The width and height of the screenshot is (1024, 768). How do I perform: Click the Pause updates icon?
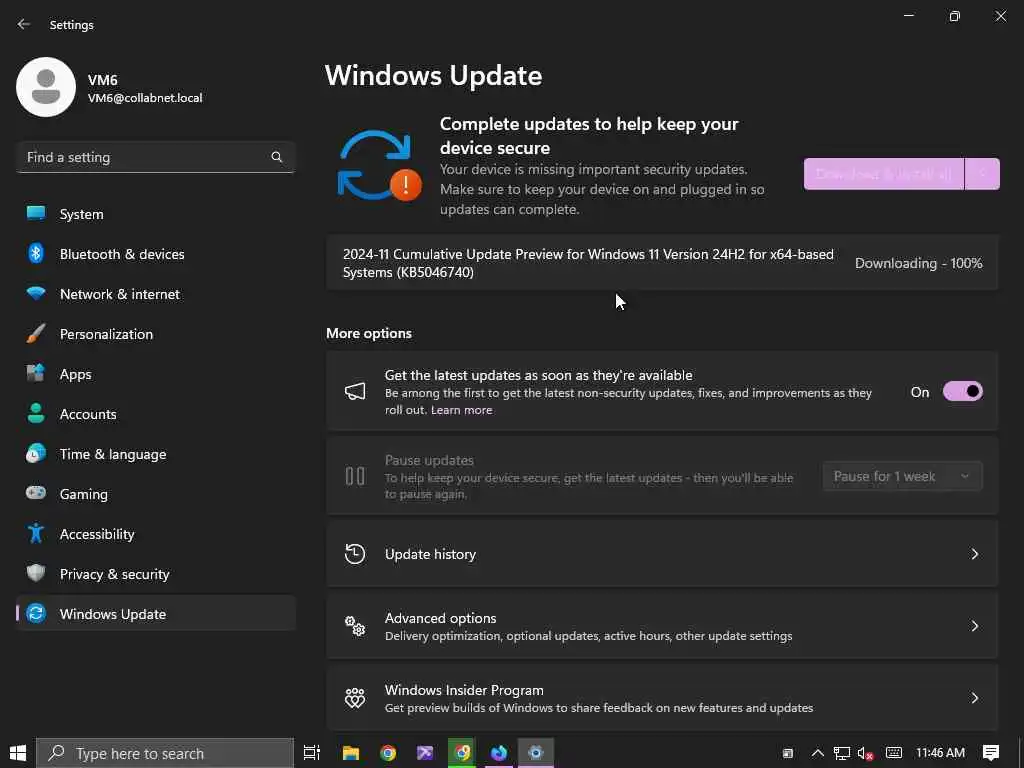pos(355,476)
